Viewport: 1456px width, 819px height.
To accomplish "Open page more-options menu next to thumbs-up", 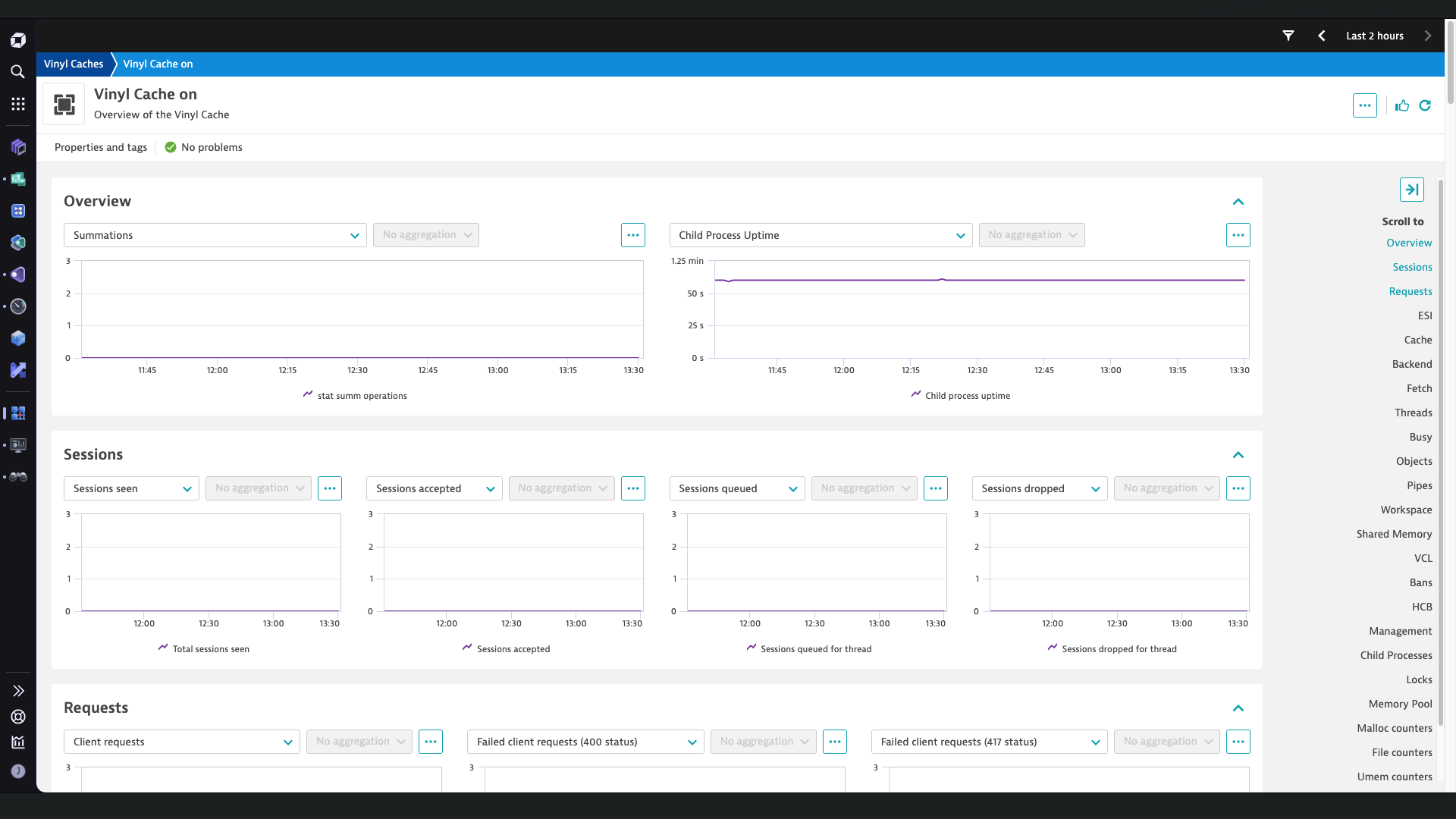I will (x=1365, y=105).
